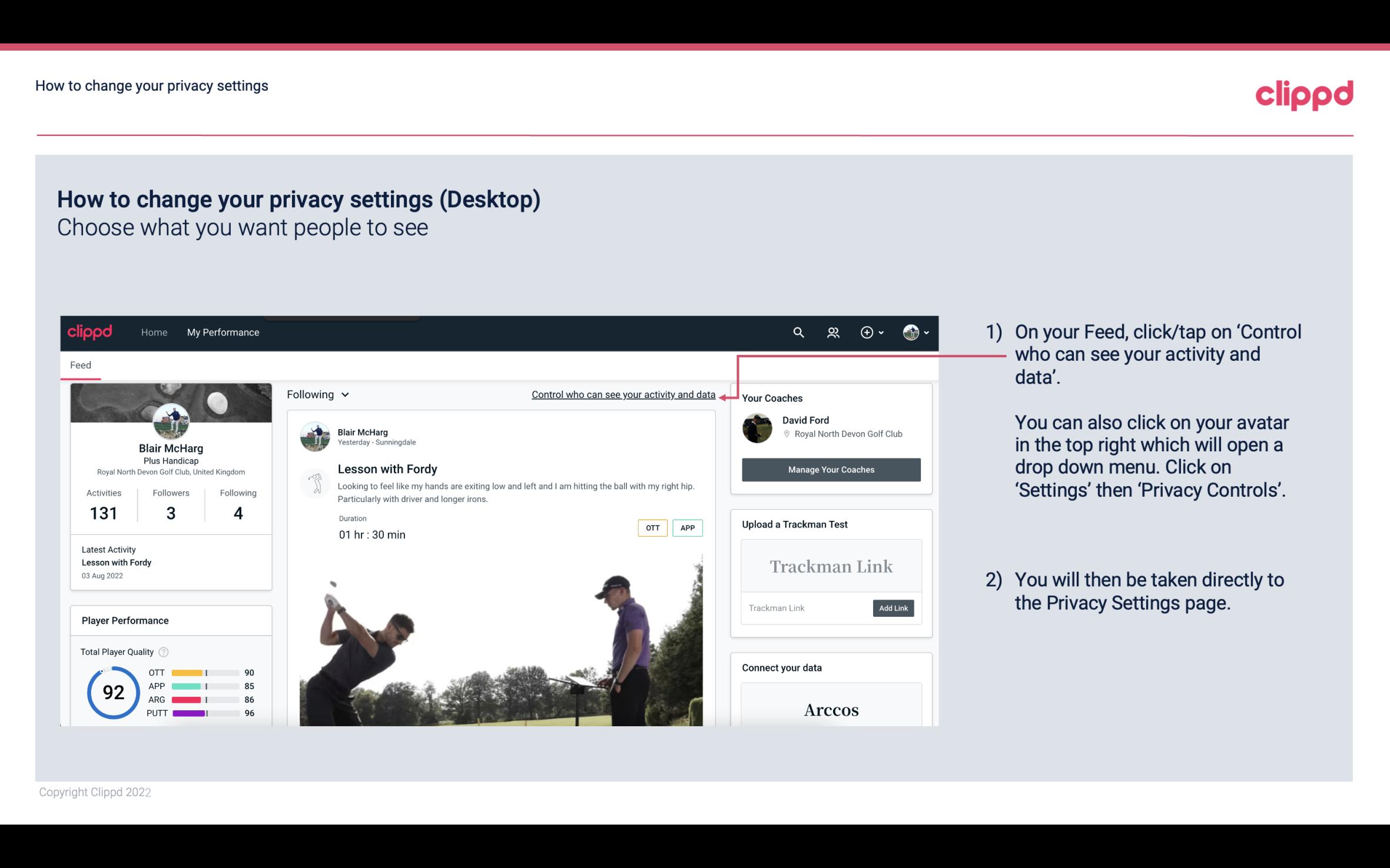Click Control who can see activity link
The image size is (1390, 868).
[x=623, y=395]
